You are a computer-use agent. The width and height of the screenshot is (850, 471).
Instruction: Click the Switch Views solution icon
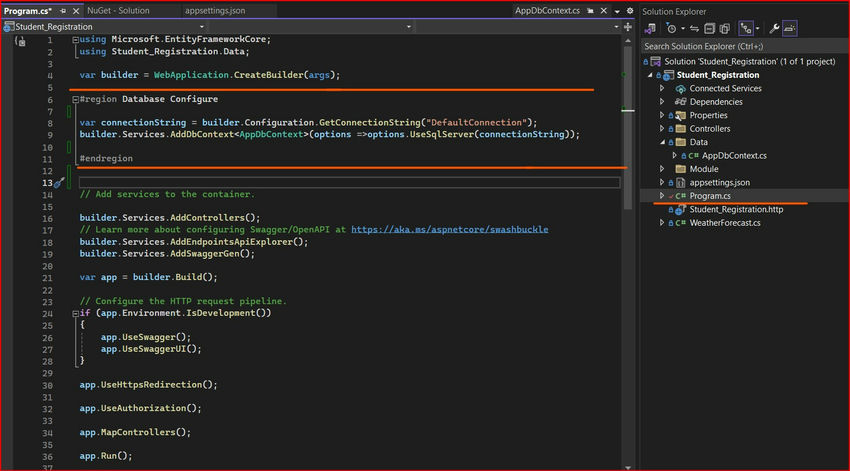[652, 28]
